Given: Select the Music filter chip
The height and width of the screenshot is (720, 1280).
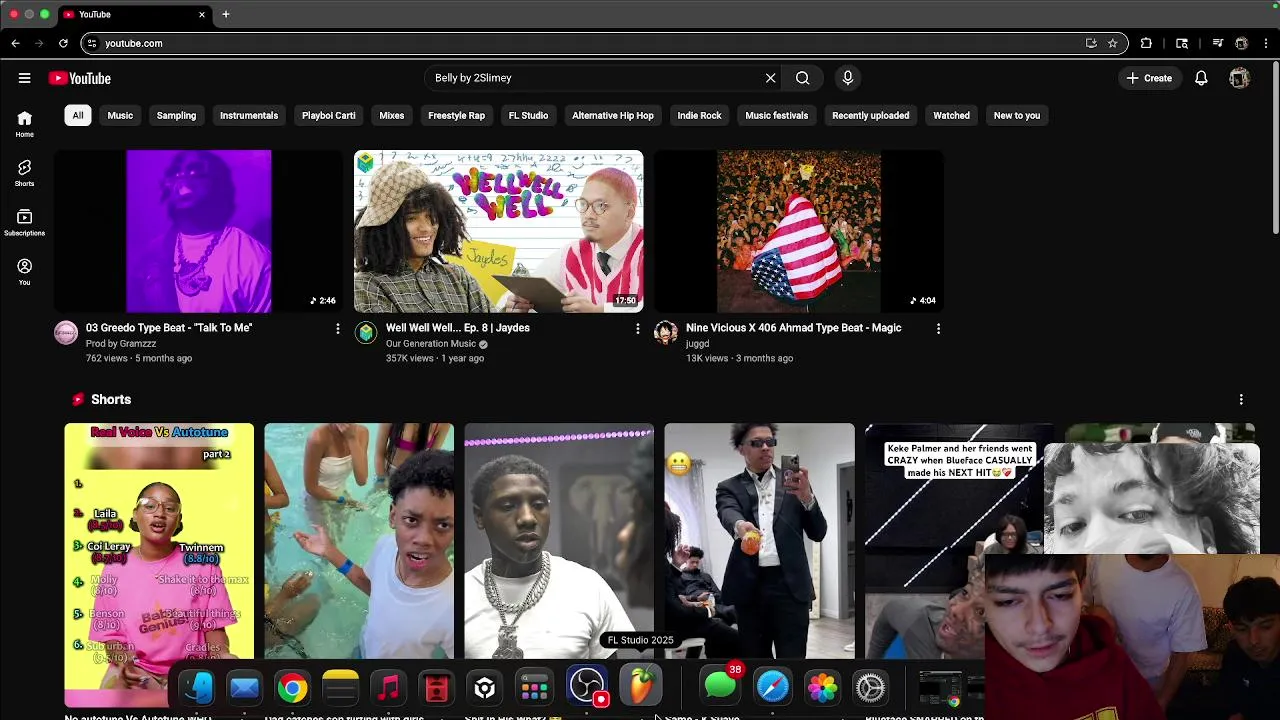Looking at the screenshot, I should point(120,115).
